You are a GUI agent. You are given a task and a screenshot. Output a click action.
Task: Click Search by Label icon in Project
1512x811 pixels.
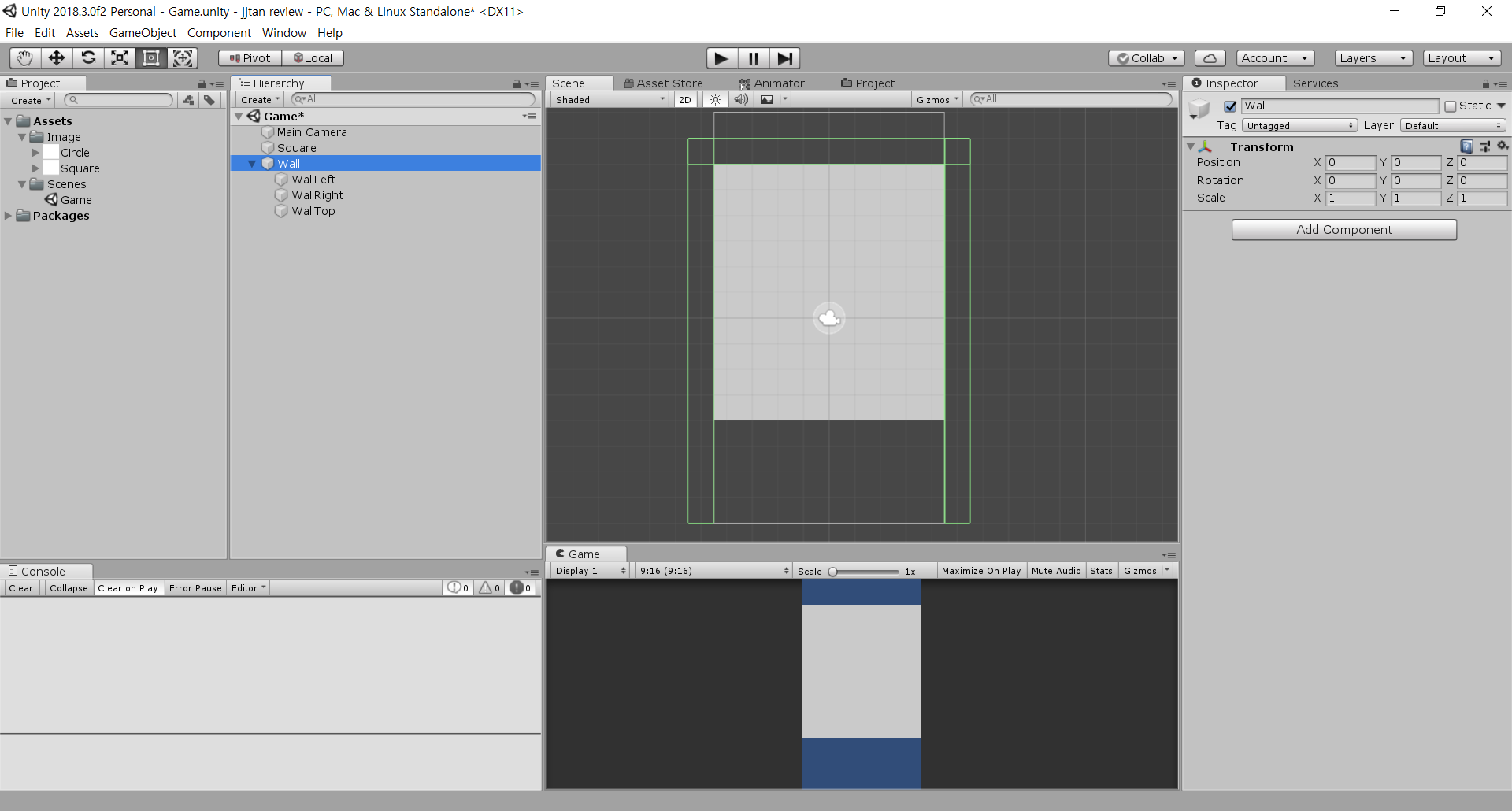click(x=209, y=100)
